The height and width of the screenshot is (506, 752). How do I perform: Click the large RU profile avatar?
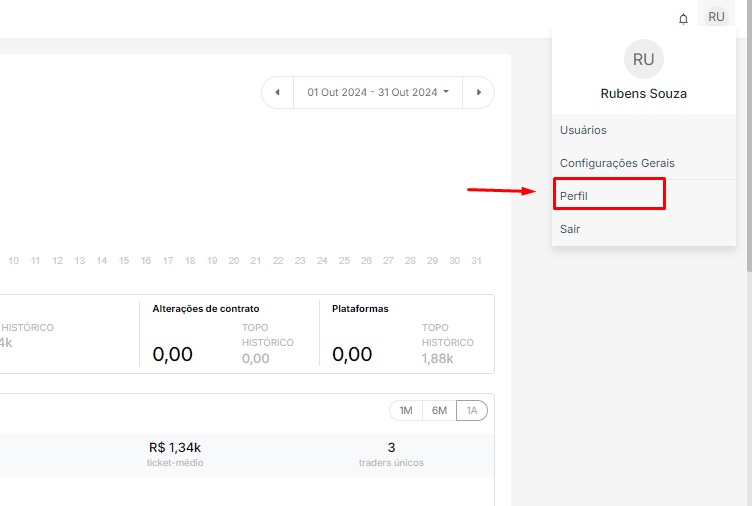643,60
